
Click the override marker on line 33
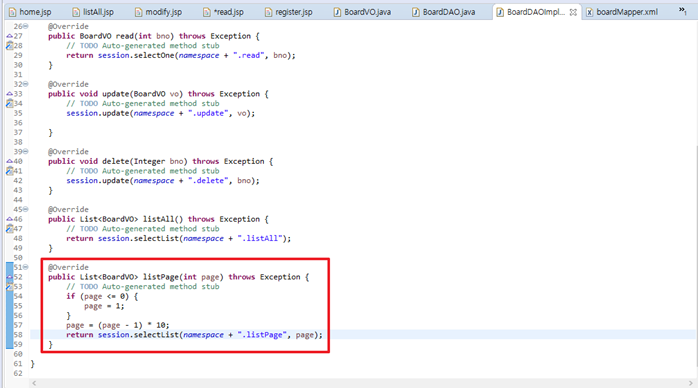pos(9,94)
